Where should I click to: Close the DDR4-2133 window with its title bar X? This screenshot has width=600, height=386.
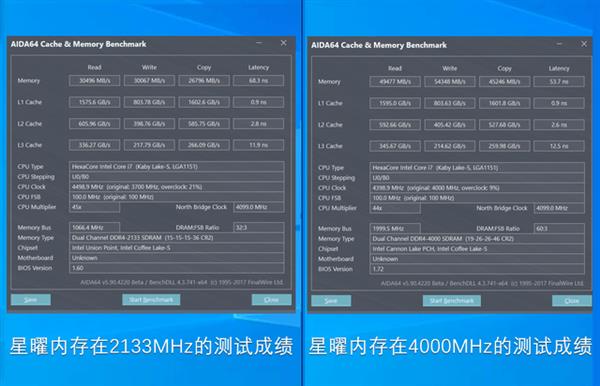point(283,43)
